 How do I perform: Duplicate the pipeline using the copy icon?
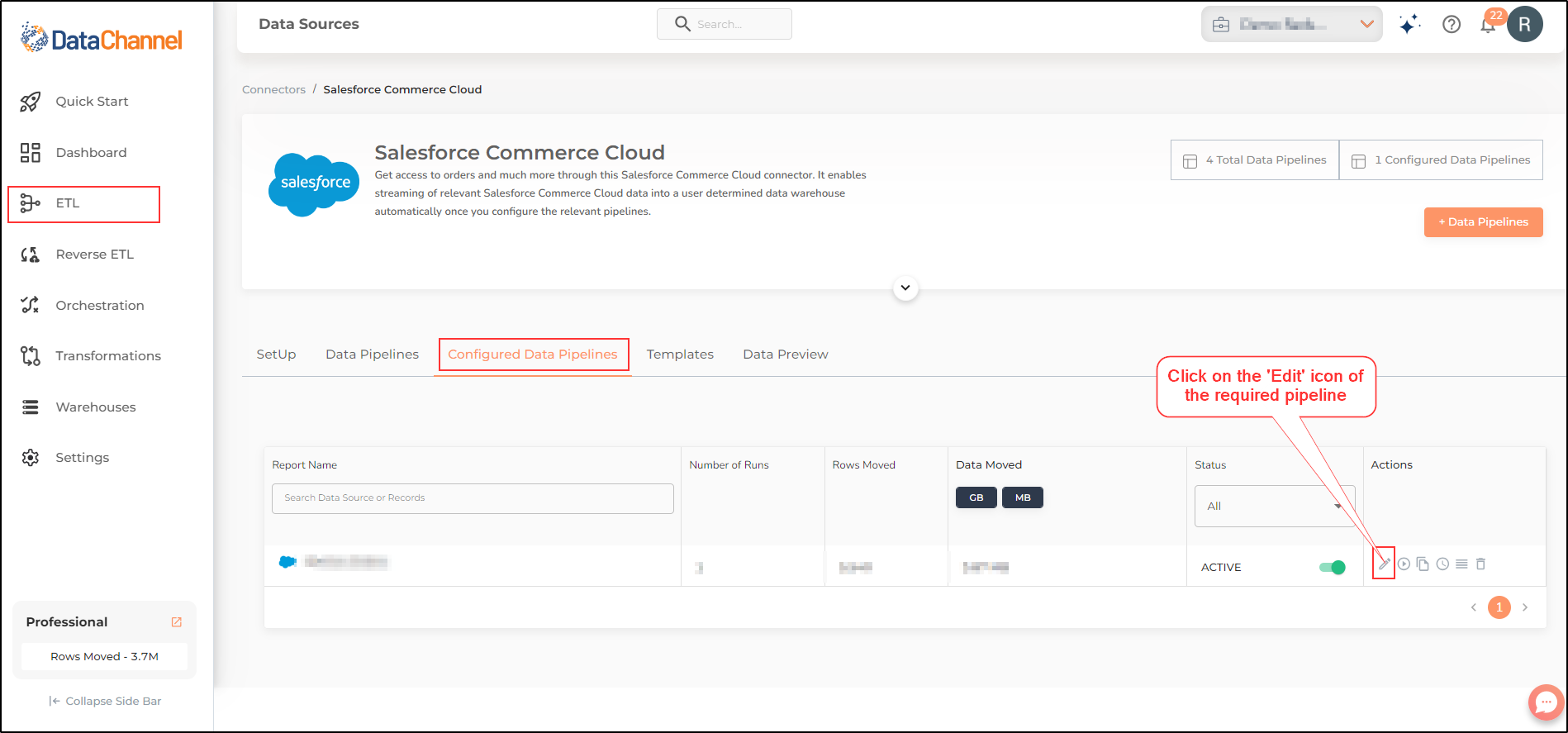click(1423, 564)
